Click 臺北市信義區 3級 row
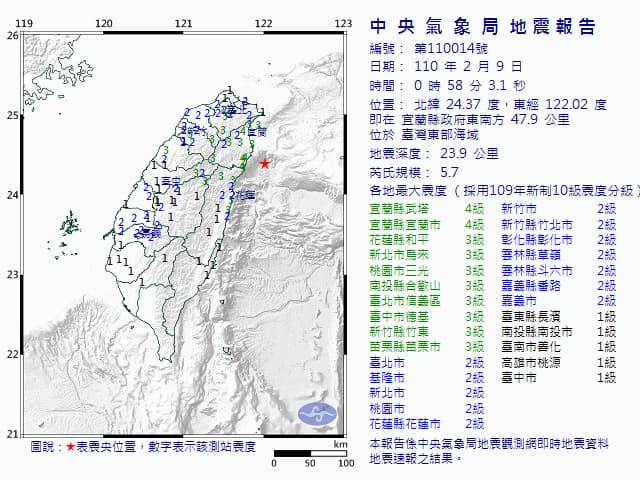The image size is (640, 480). point(427,301)
